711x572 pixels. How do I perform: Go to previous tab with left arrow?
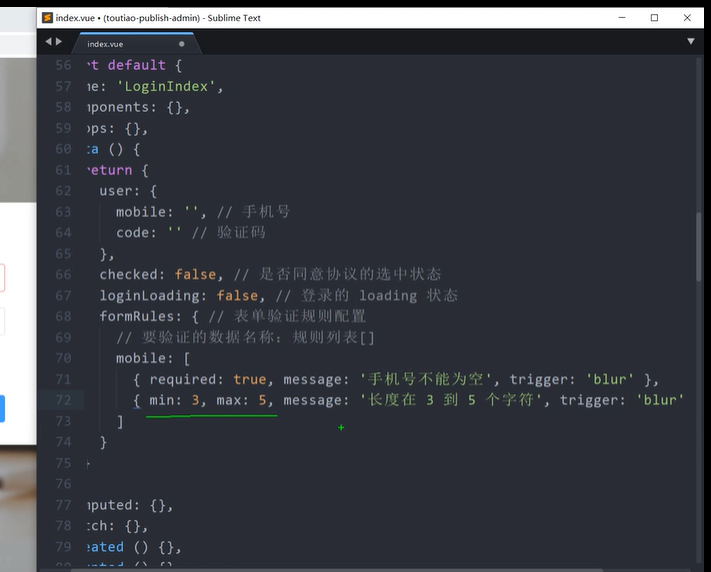pos(48,42)
